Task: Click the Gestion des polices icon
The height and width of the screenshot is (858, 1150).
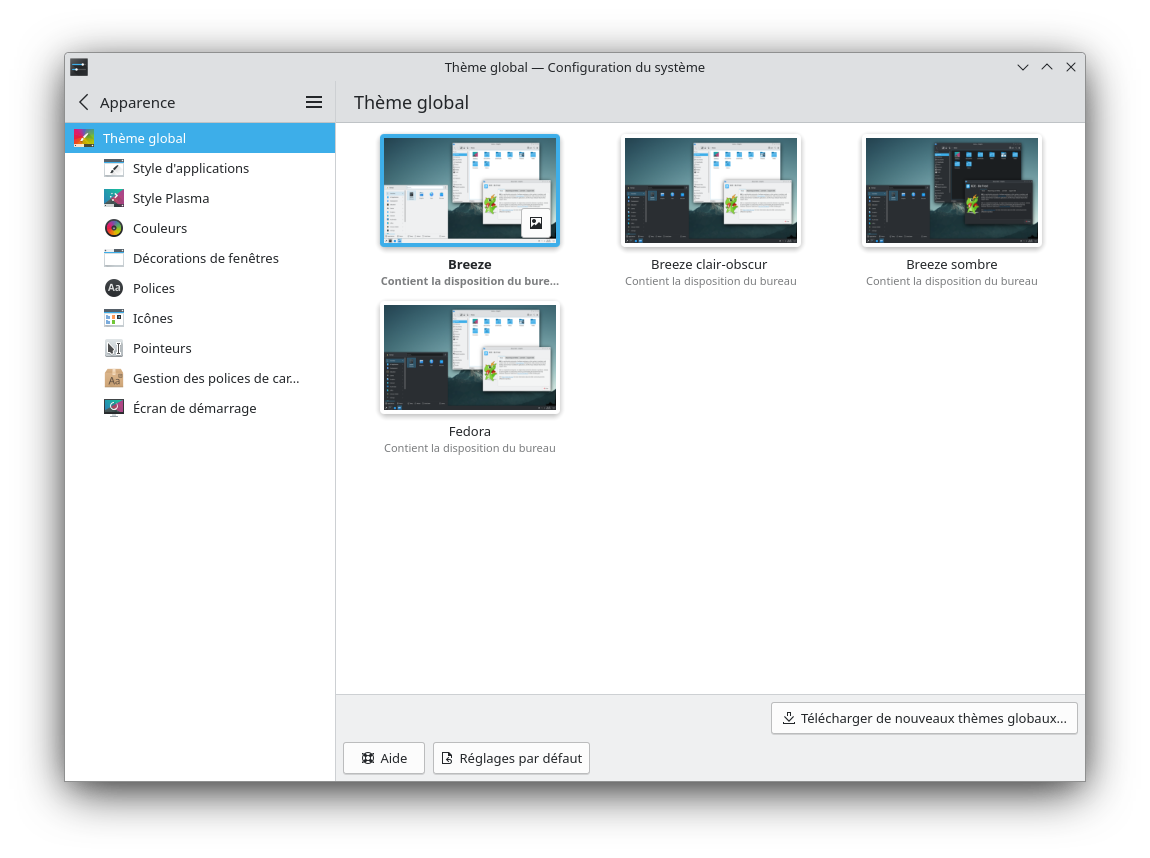Action: pyautogui.click(x=114, y=378)
